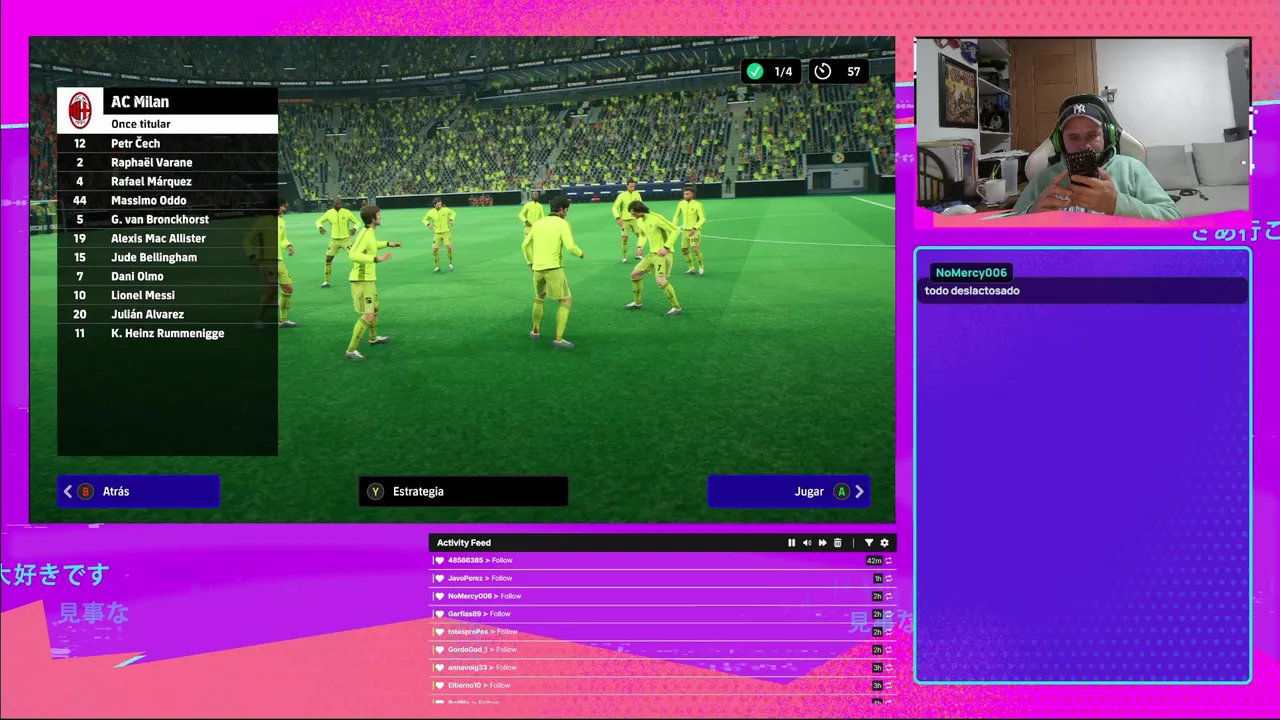Click the B button icon on Atrás
Screen dimensions: 1280x720
coord(85,492)
